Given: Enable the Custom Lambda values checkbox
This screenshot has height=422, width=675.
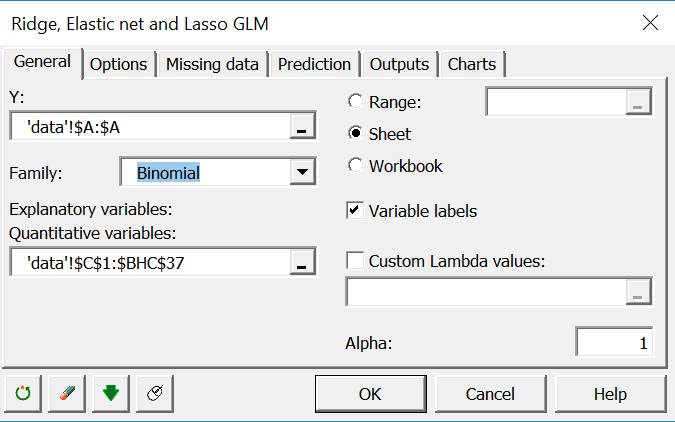Looking at the screenshot, I should [354, 261].
